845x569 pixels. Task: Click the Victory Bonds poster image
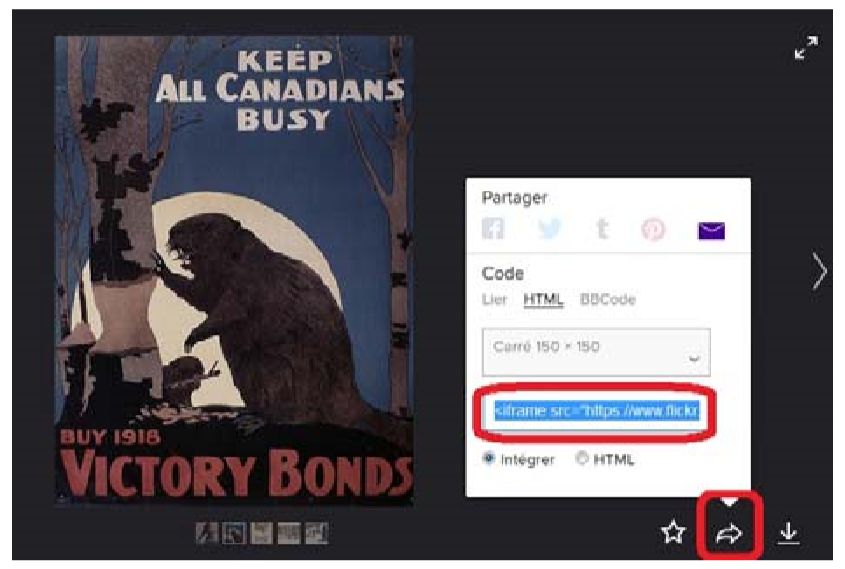[234, 270]
